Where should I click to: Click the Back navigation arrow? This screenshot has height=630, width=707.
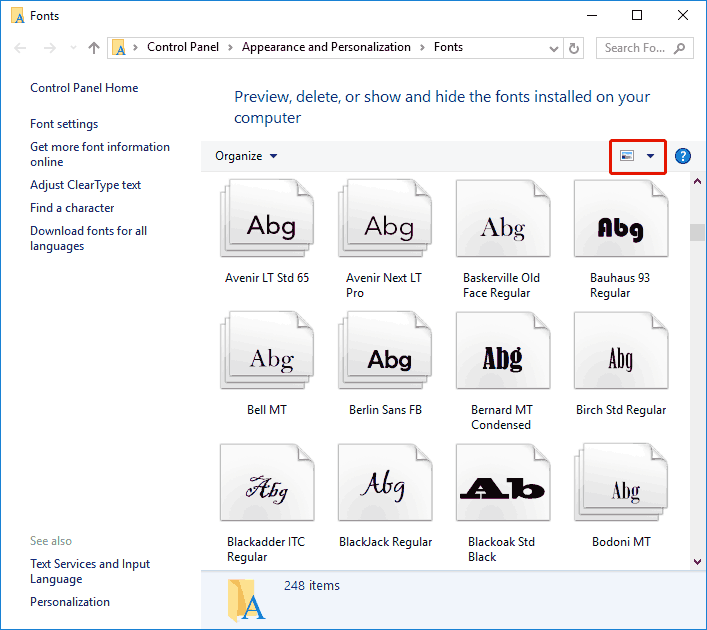pyautogui.click(x=20, y=48)
